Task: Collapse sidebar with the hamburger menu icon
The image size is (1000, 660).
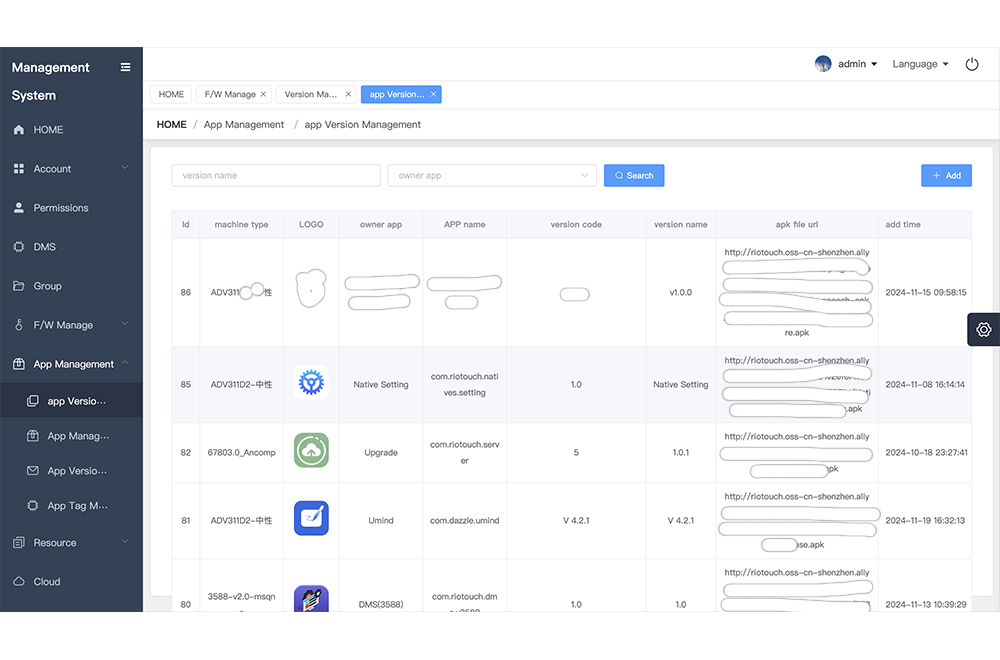Action: (x=126, y=67)
